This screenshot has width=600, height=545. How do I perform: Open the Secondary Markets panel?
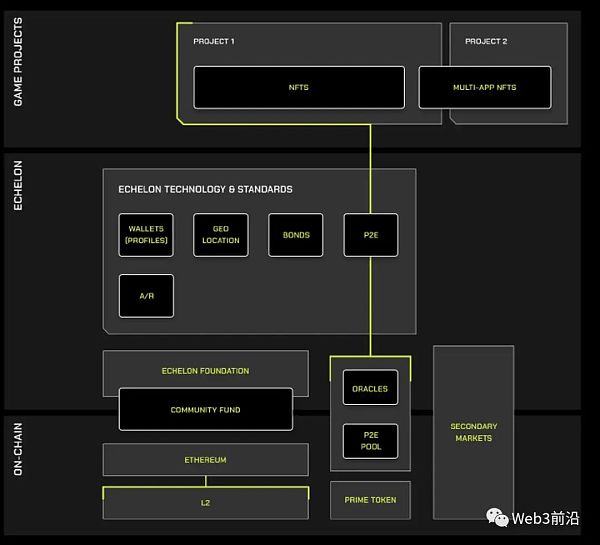tap(473, 432)
